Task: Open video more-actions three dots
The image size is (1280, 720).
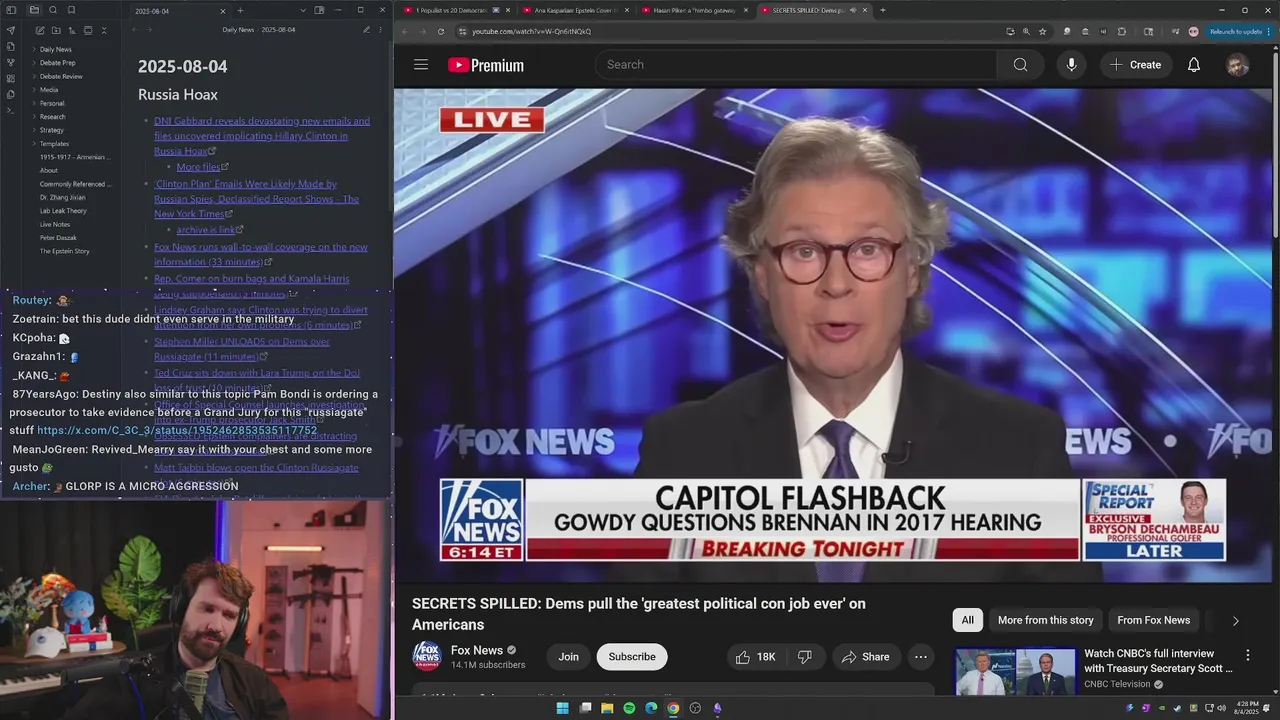Action: click(x=921, y=657)
